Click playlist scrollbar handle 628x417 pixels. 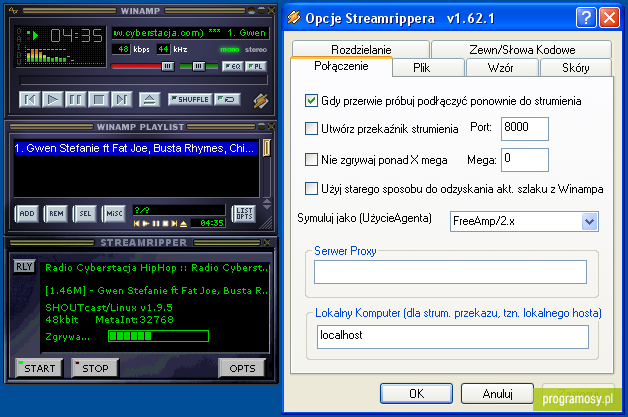click(x=267, y=148)
